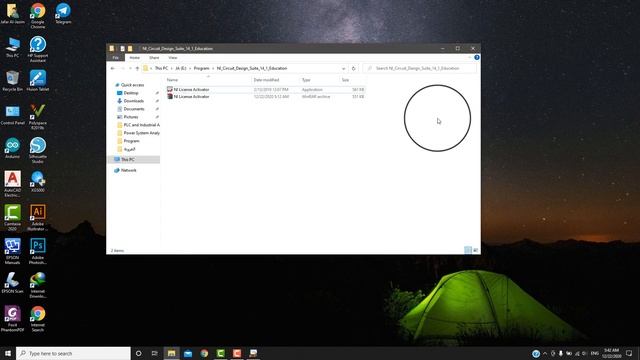Image resolution: width=640 pixels, height=360 pixels.
Task: Open Adobe Illustrator desktop shortcut
Action: click(x=38, y=218)
